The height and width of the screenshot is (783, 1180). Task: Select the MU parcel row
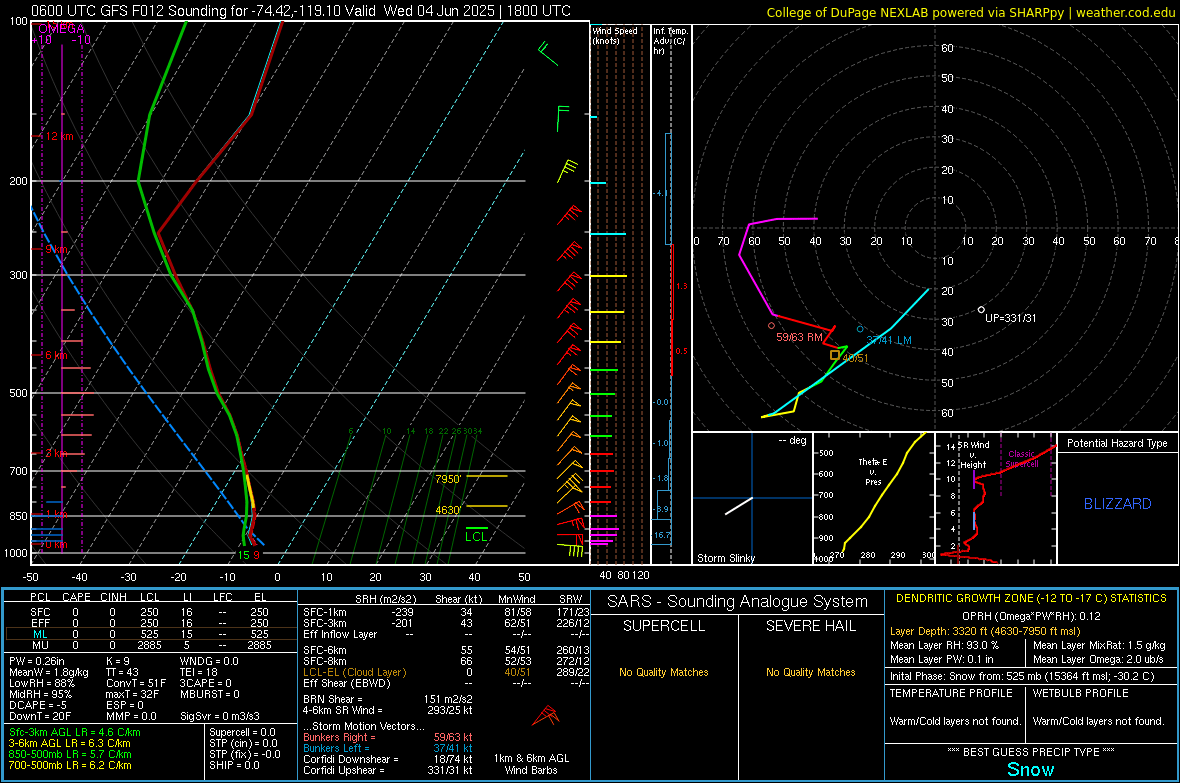151,644
